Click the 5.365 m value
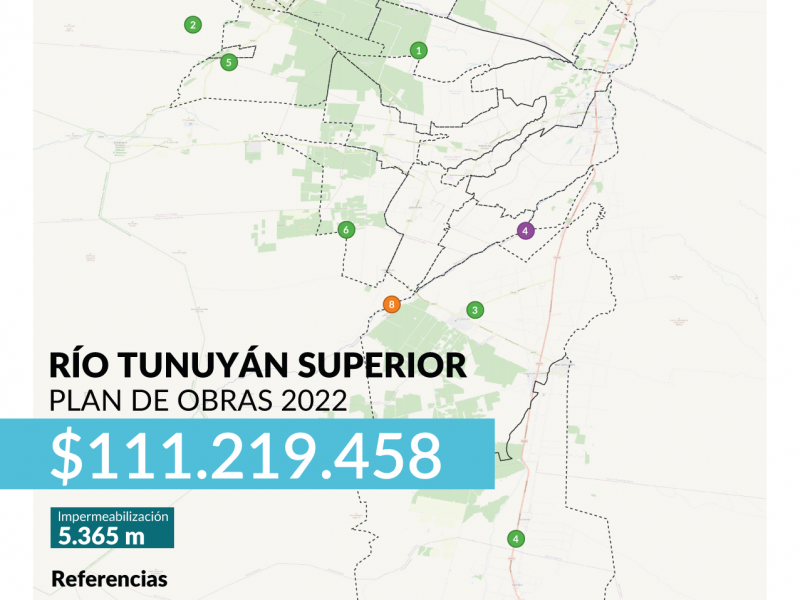800x600 pixels. click(101, 536)
